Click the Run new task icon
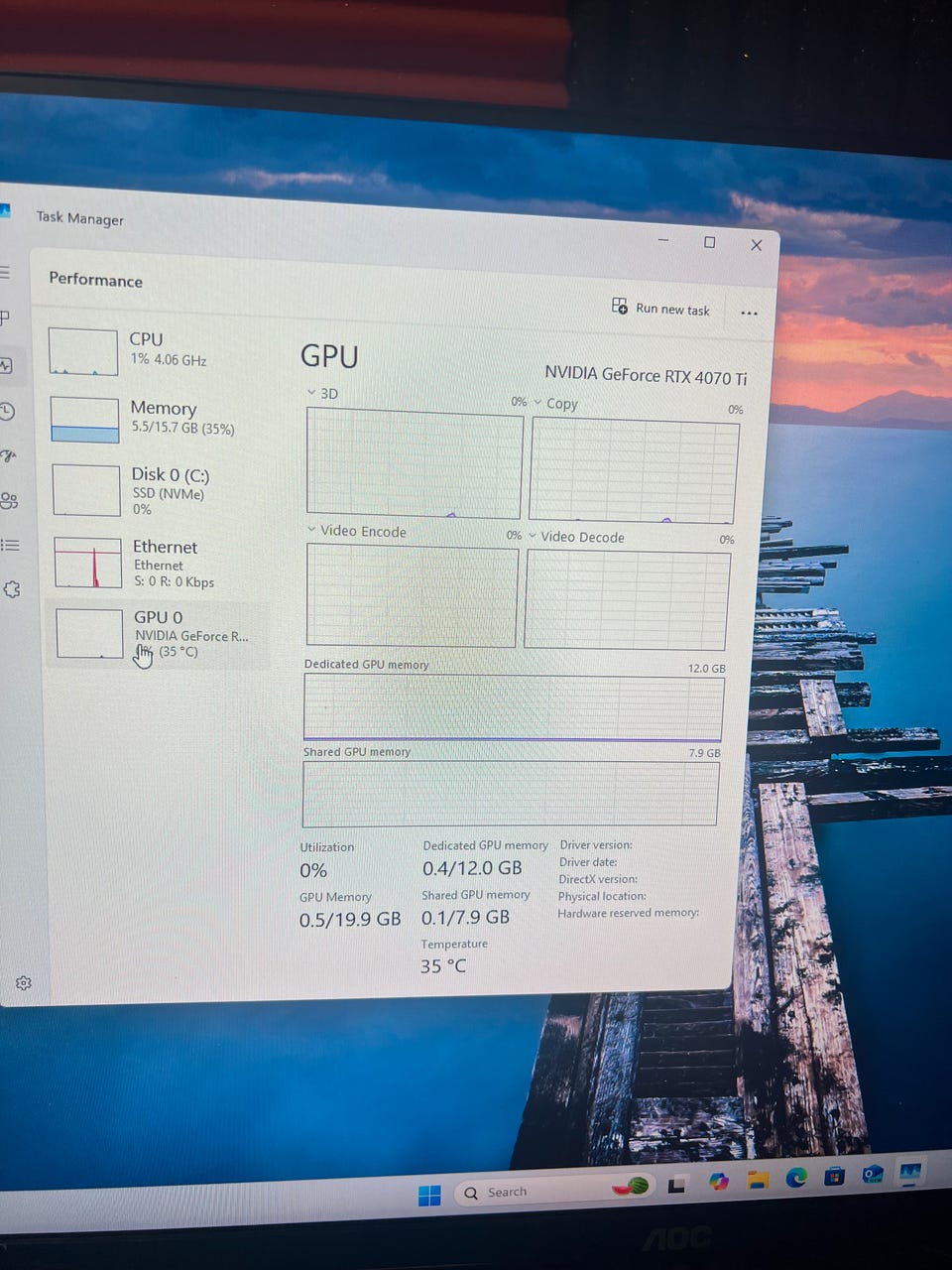The width and height of the screenshot is (952, 1270). click(620, 306)
